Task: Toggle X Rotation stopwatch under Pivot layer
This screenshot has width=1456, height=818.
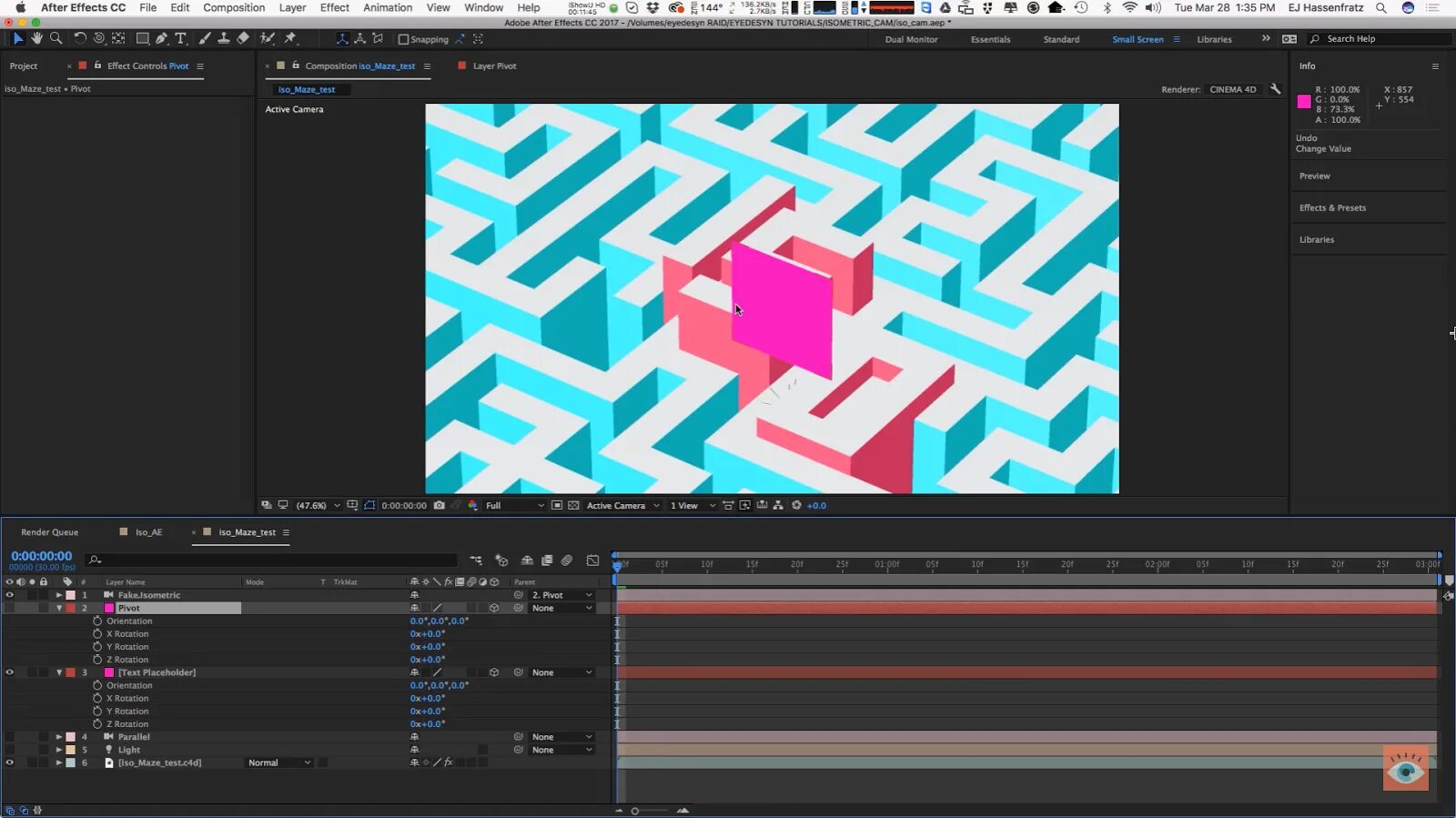Action: [x=97, y=633]
